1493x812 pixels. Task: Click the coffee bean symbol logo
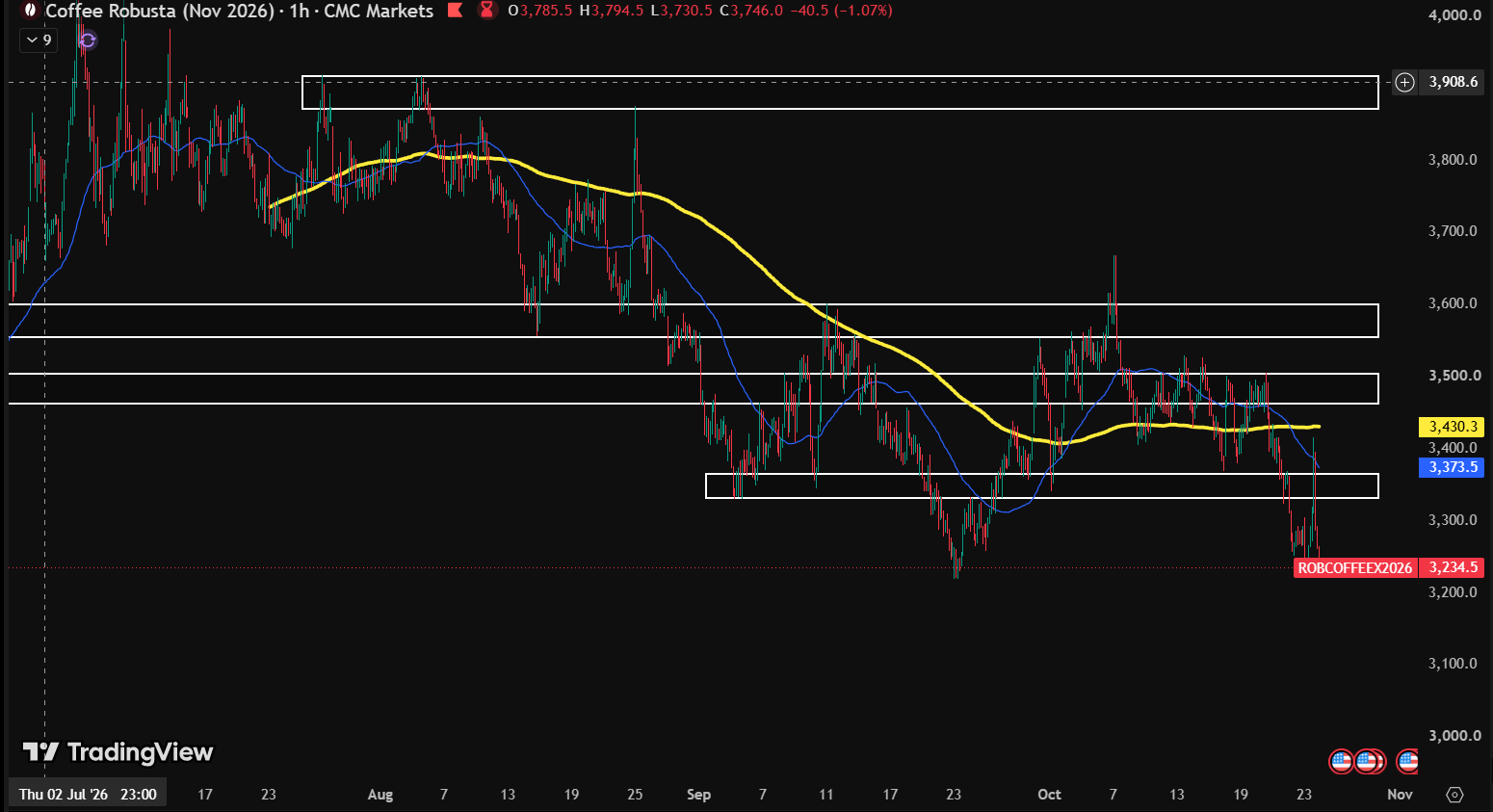point(31,11)
